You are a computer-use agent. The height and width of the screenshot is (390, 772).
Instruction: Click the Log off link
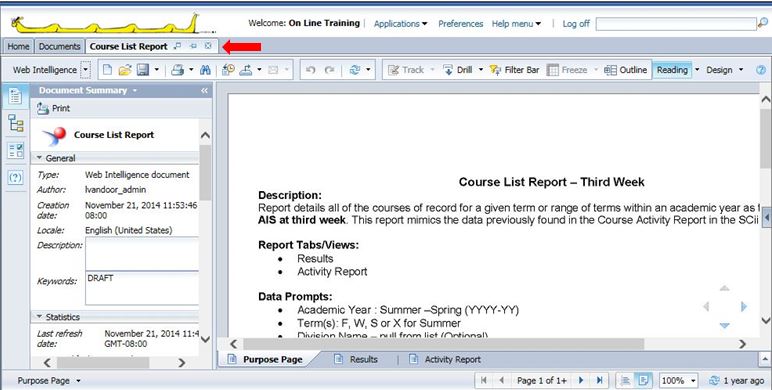tap(576, 24)
